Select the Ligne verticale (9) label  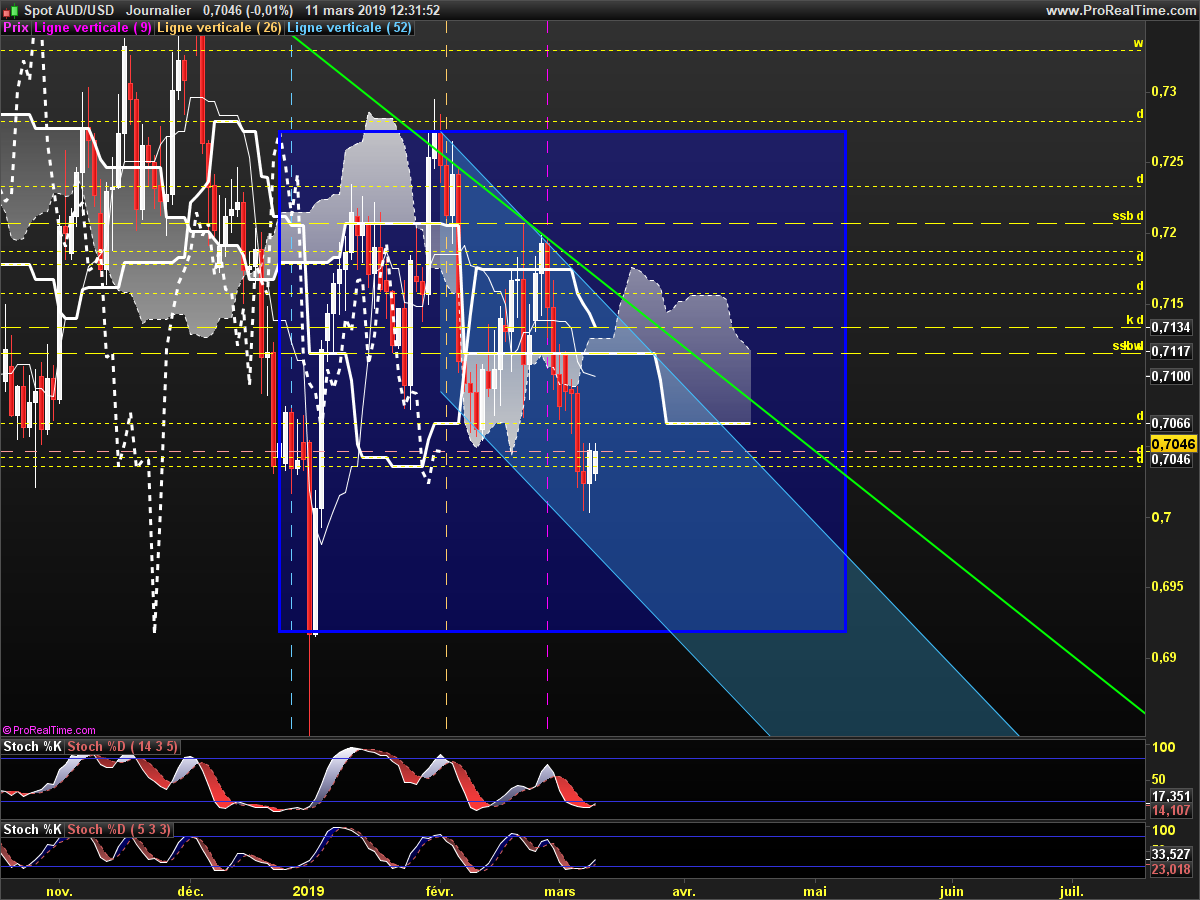[93, 28]
